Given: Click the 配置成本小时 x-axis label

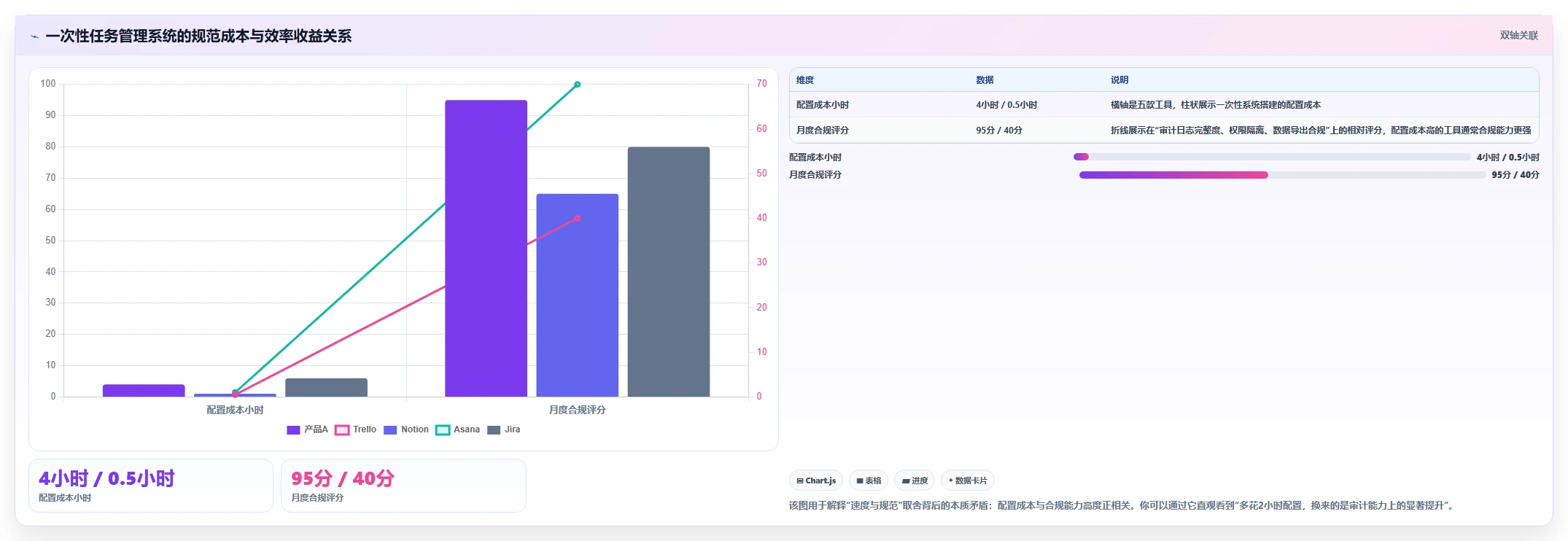Looking at the screenshot, I should 235,410.
